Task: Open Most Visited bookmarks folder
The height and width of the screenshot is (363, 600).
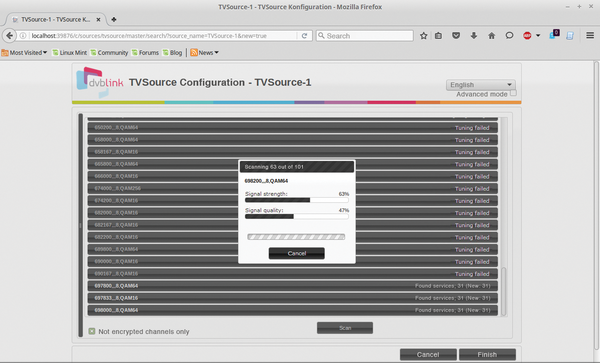Action: (x=24, y=52)
